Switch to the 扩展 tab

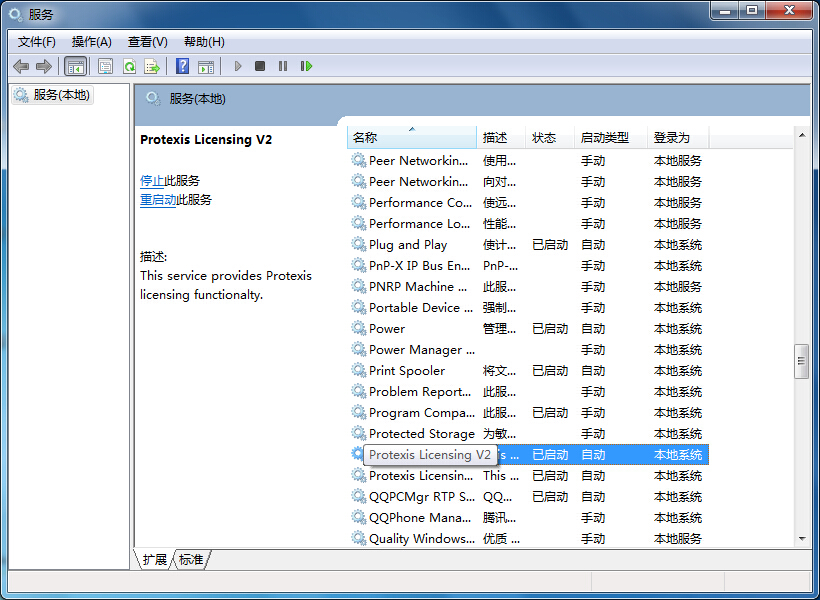(154, 560)
